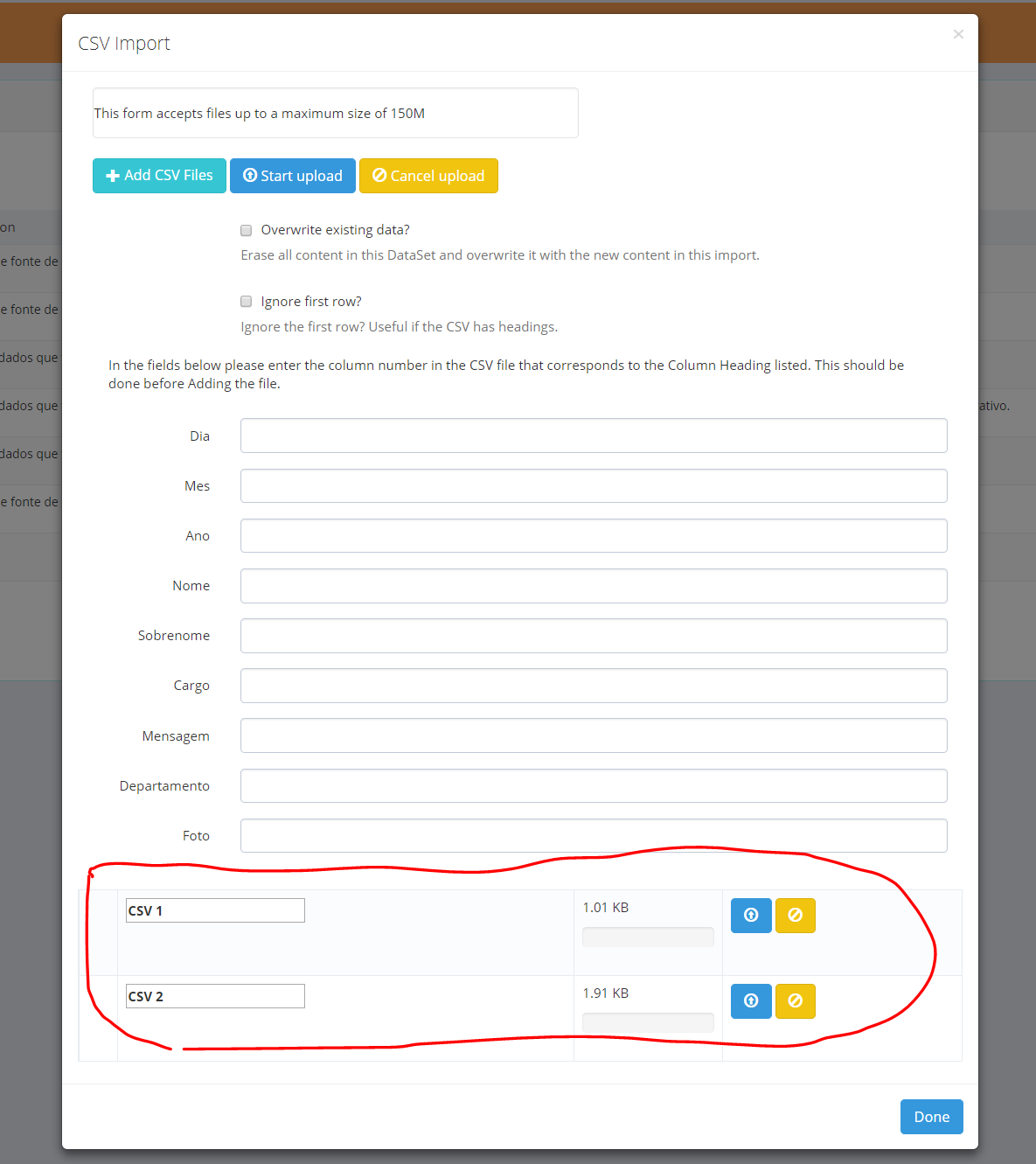Click Add CSV Files button
This screenshot has width=1036, height=1164.
pyautogui.click(x=159, y=176)
